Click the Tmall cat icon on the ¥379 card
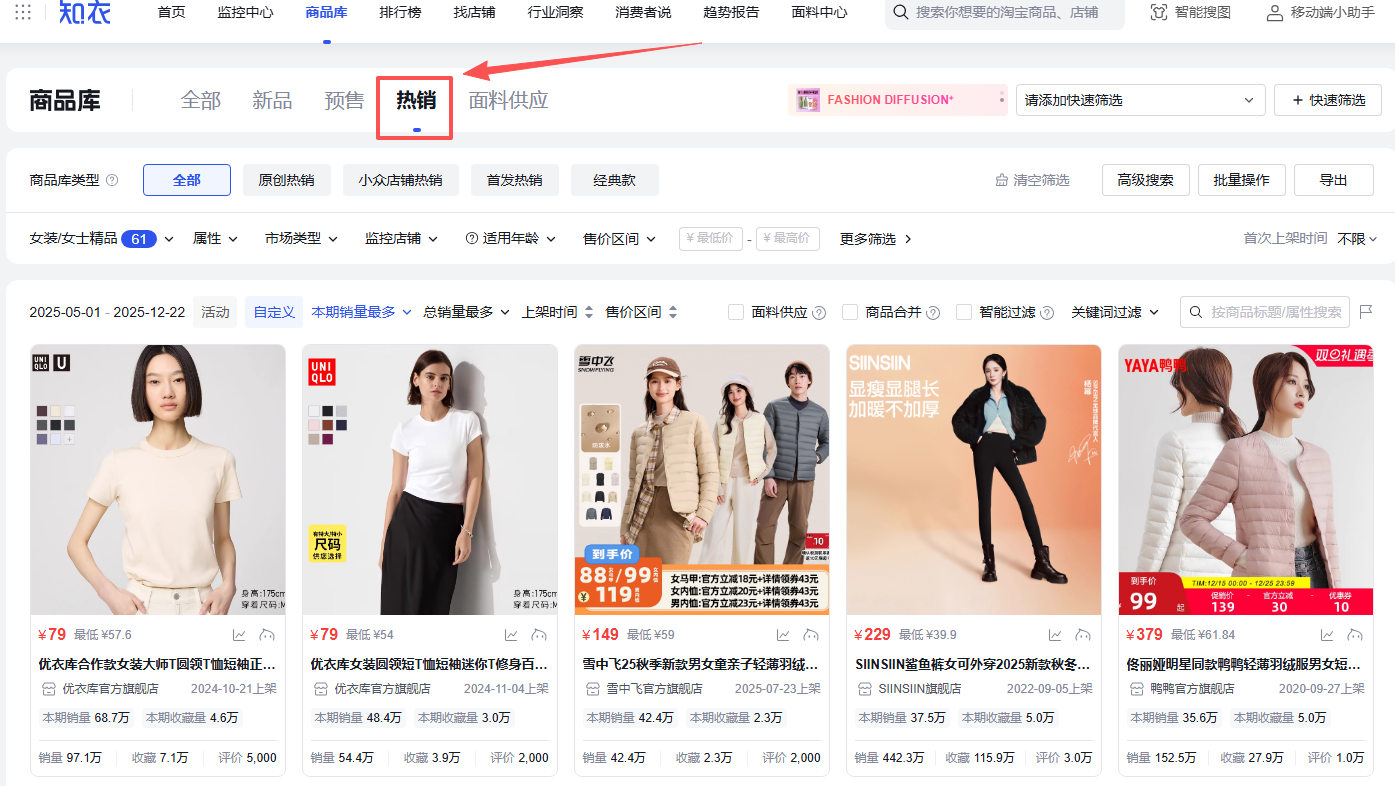1395x786 pixels. point(1355,634)
